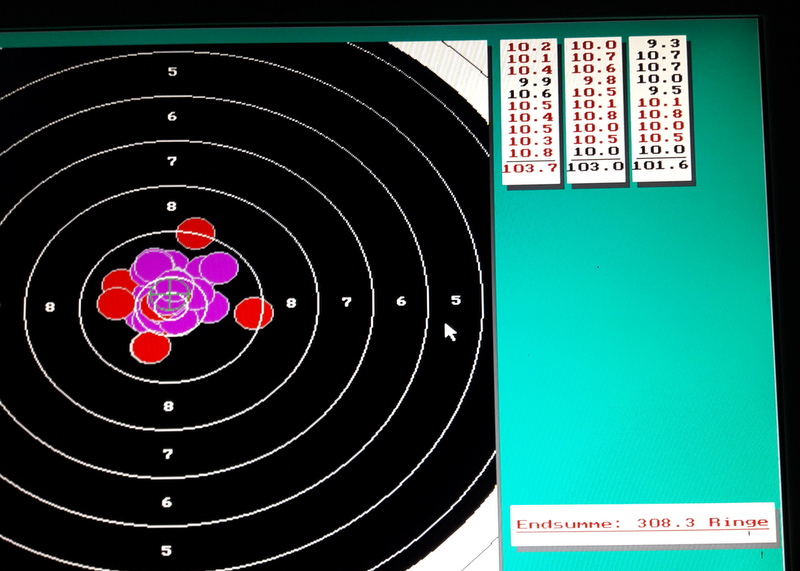Click the lowest red shot marker on target
Viewport: 800px width, 571px height.
tap(151, 347)
